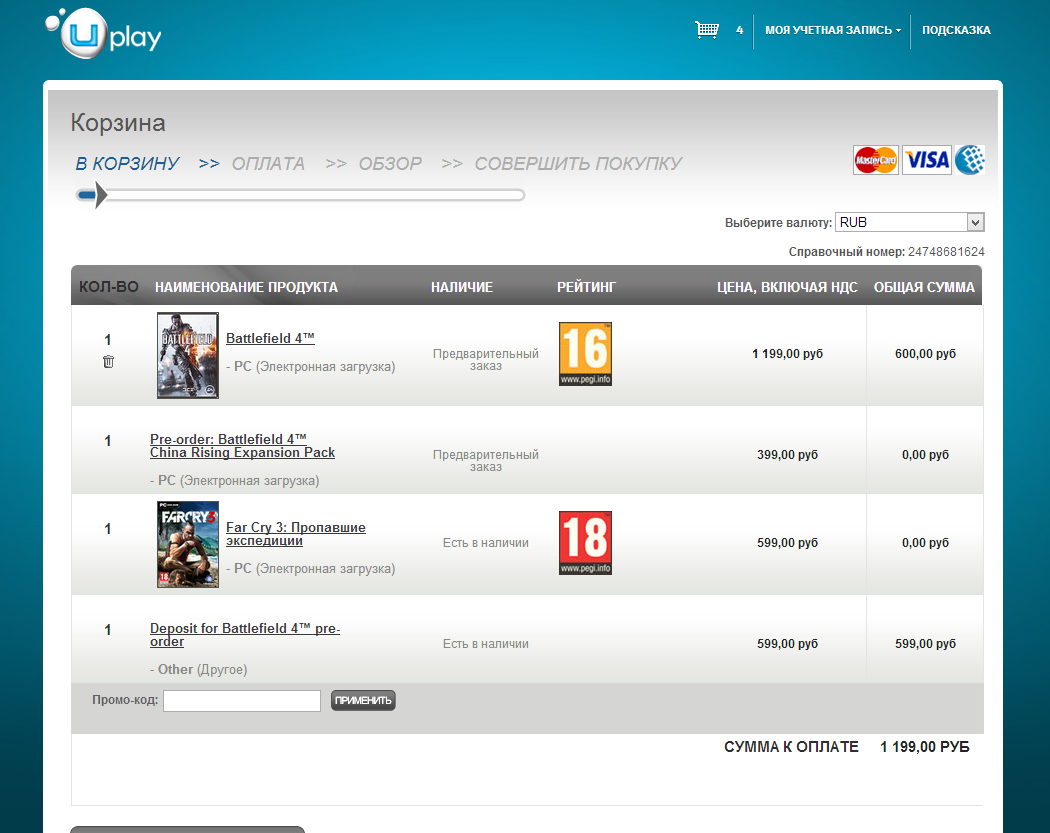The width and height of the screenshot is (1050, 833).
Task: Click Far Cry 3 Есть в наличии status
Action: click(x=485, y=542)
